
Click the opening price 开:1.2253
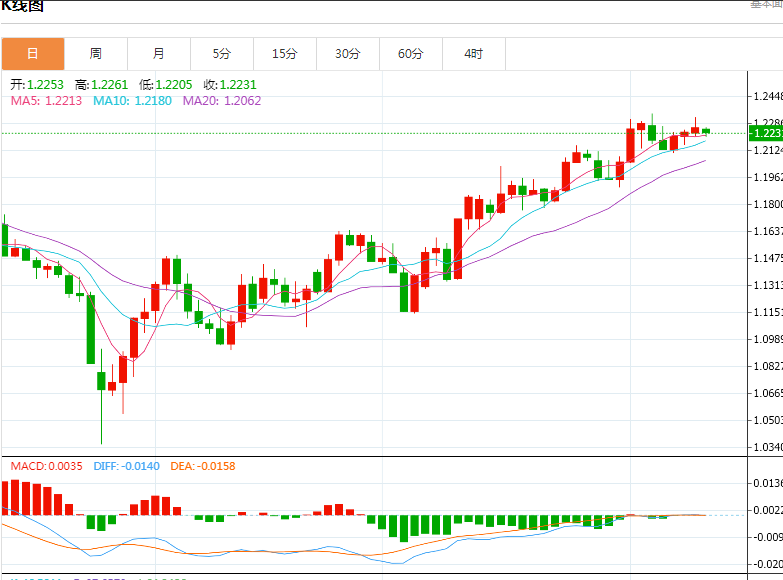37,84
